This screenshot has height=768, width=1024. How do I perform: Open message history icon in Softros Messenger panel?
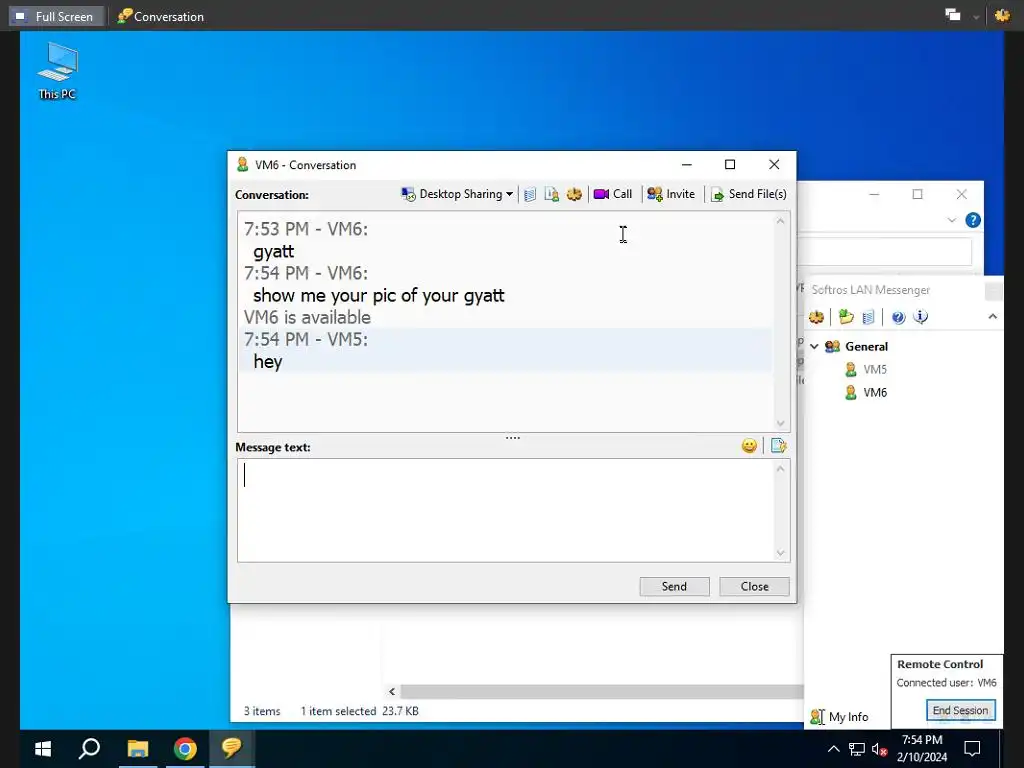pos(868,317)
